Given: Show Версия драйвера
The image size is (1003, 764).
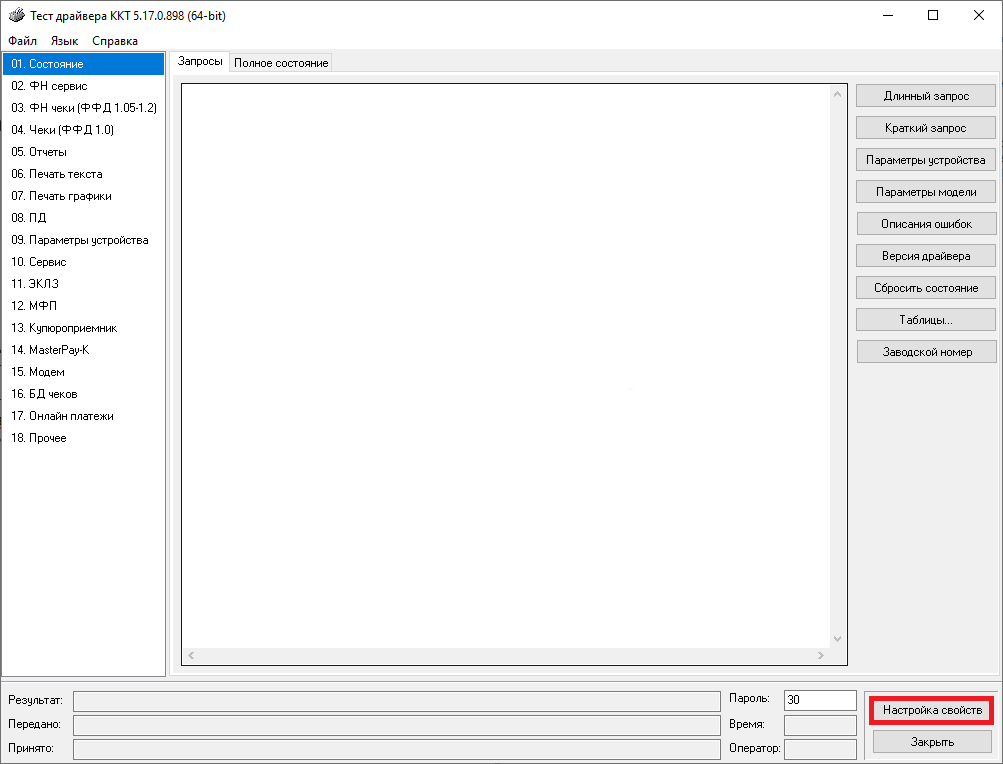Looking at the screenshot, I should 925,256.
